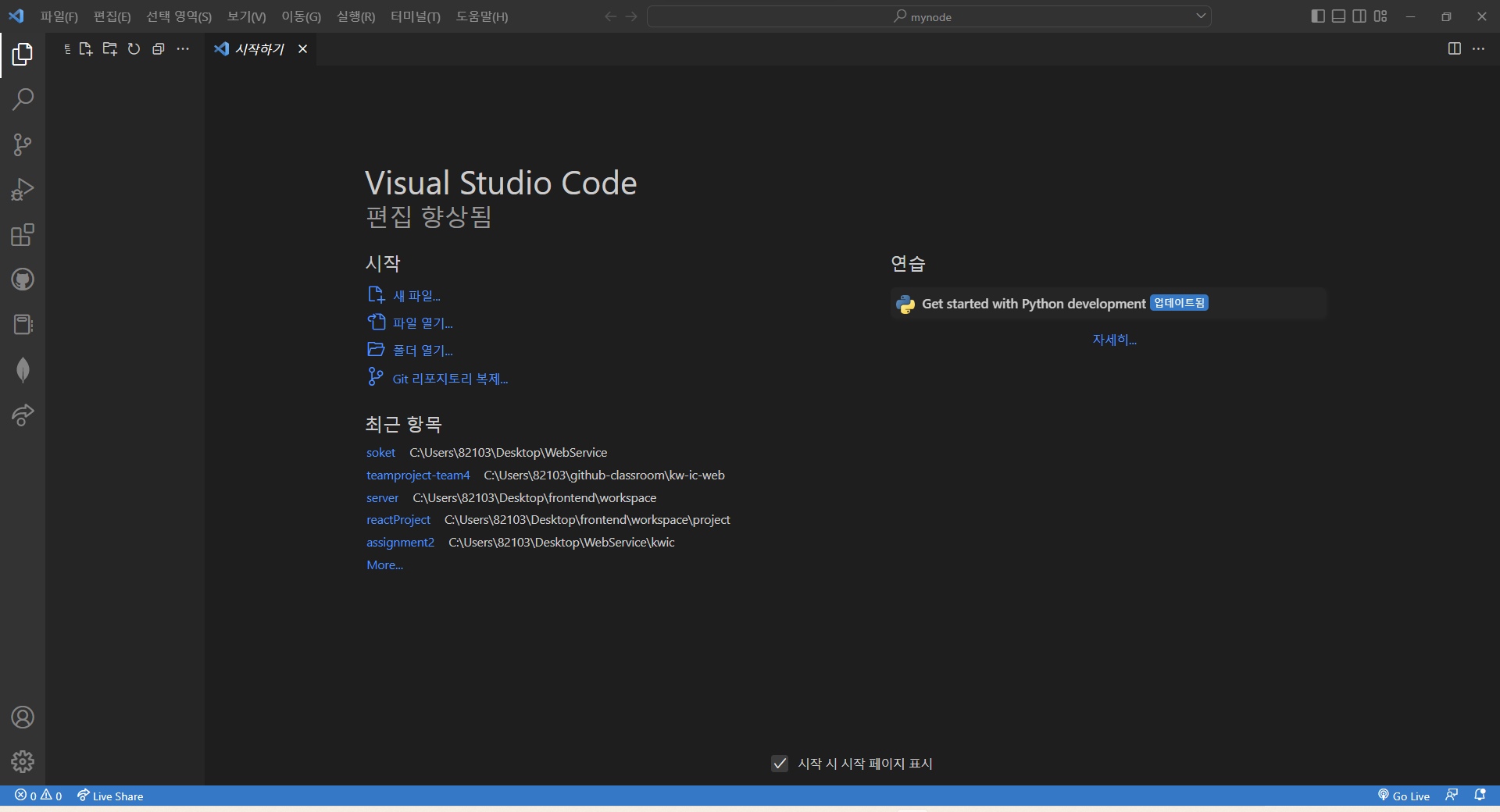Image resolution: width=1500 pixels, height=812 pixels.
Task: Toggle the bottom panel layout icon
Action: pyautogui.click(x=1339, y=16)
